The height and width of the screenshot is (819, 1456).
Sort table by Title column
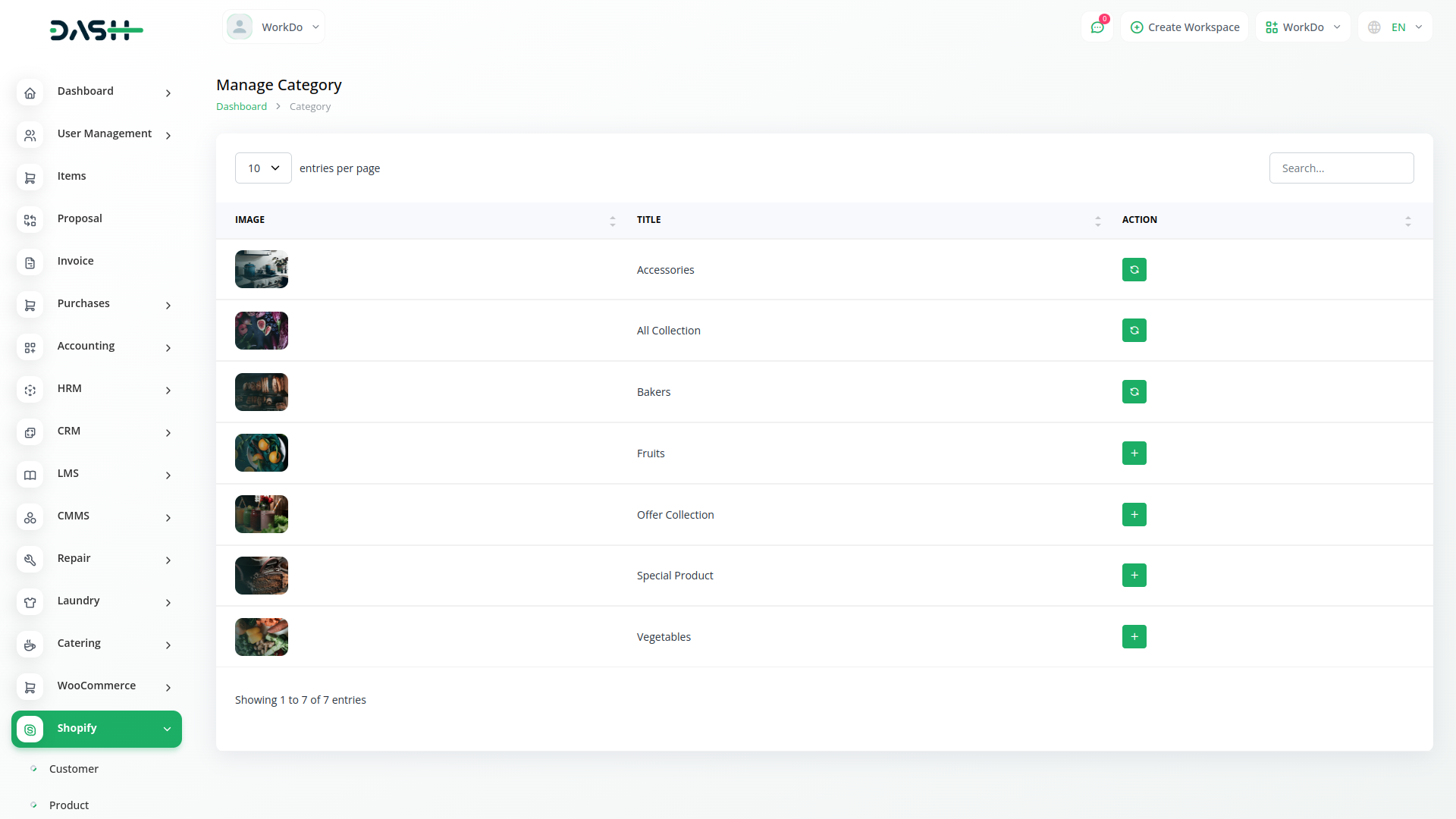[x=1097, y=221]
